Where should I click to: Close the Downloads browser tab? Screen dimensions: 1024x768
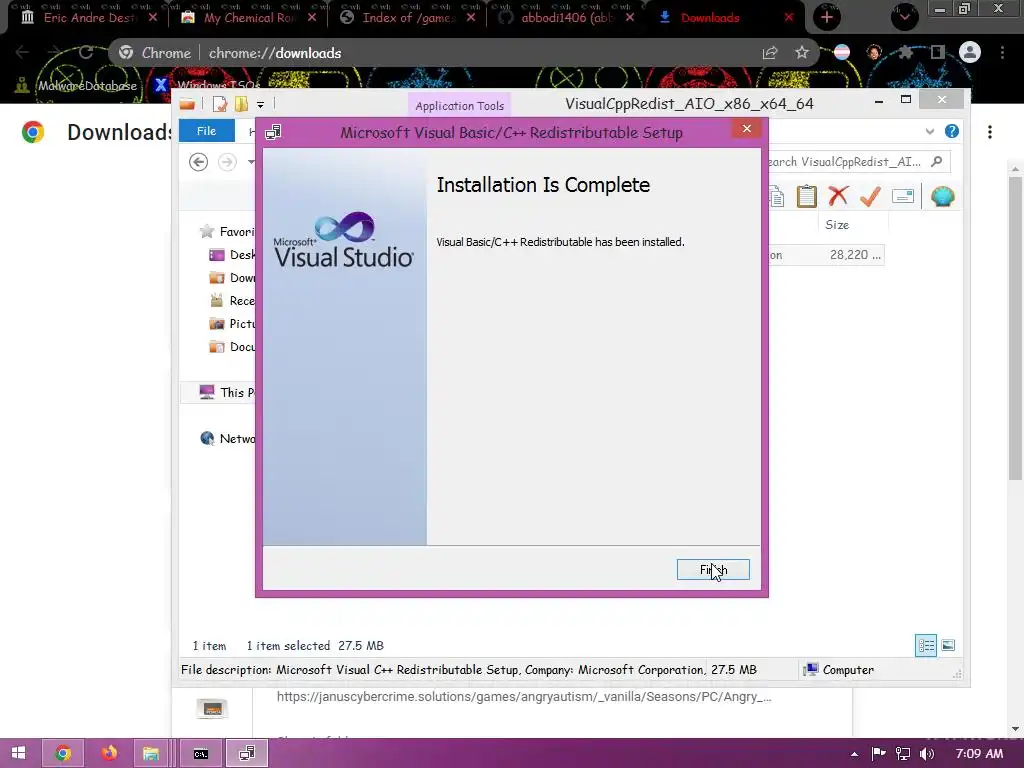(x=789, y=18)
